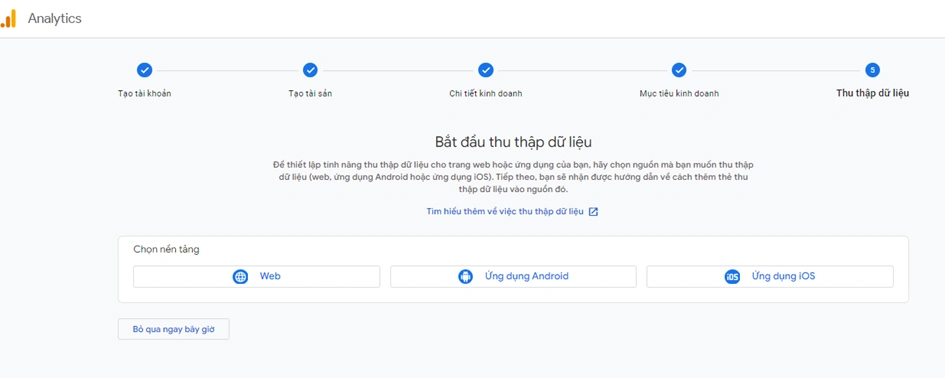Click the checkmark circle above Tạo tài khoản
The width and height of the screenshot is (945, 378).
[145, 71]
